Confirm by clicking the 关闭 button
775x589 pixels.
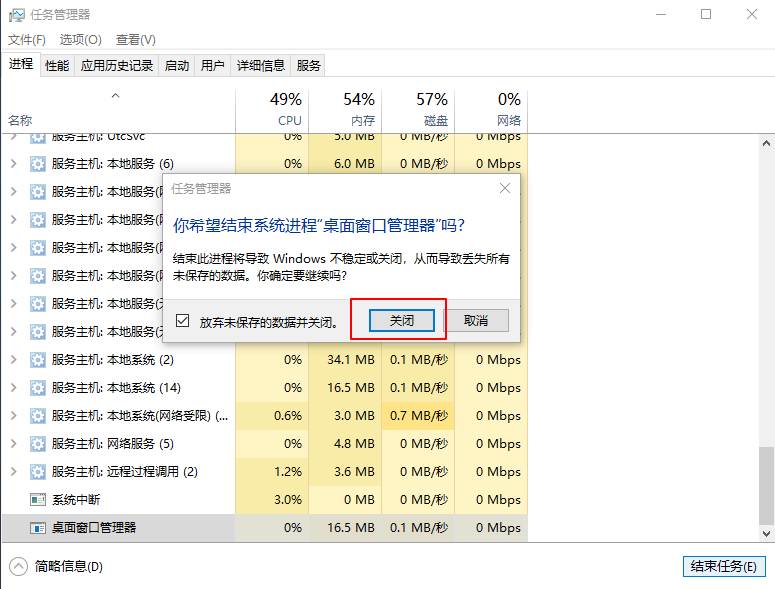click(x=401, y=320)
